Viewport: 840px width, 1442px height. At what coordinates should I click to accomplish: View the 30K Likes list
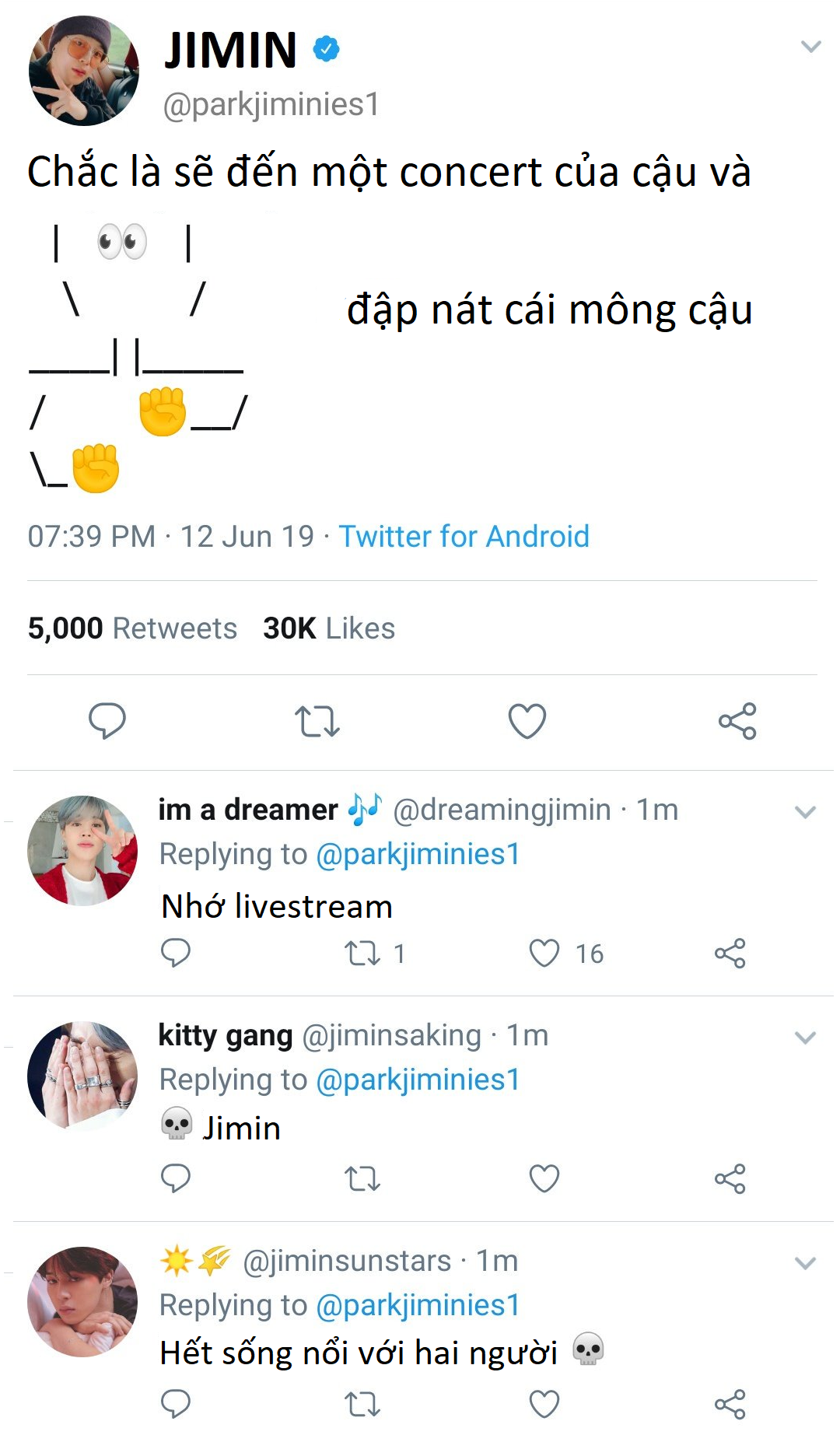pyautogui.click(x=329, y=628)
